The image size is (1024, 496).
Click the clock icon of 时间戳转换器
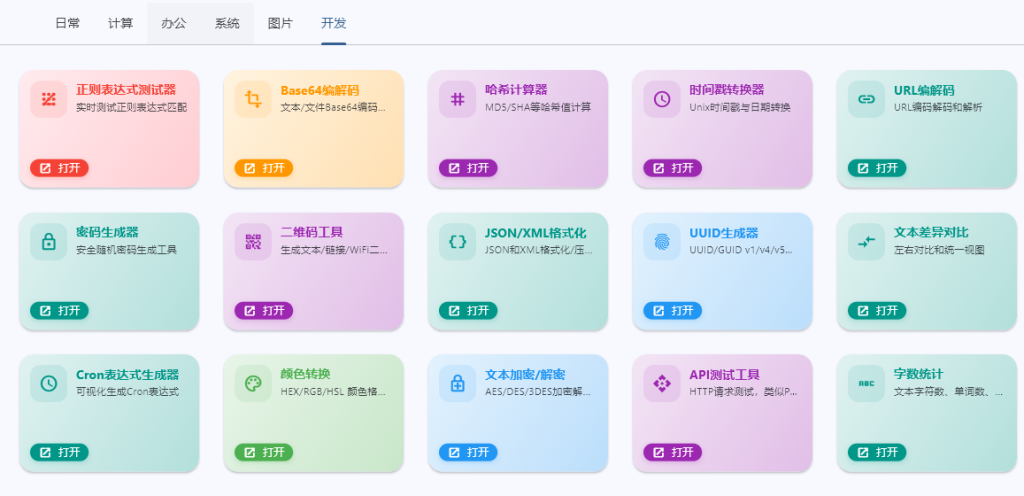[662, 99]
